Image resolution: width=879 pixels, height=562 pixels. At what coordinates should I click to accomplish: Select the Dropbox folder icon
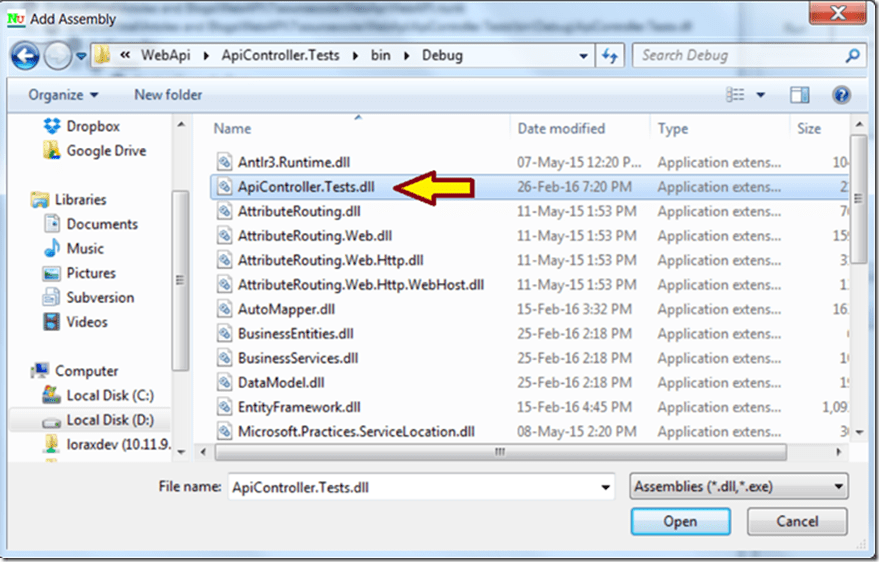(52, 127)
